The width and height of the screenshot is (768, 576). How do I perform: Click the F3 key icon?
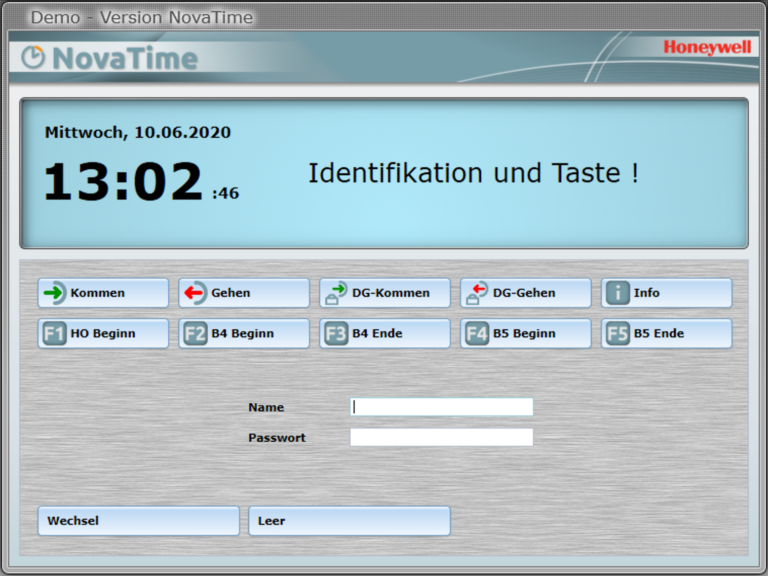[x=336, y=334]
